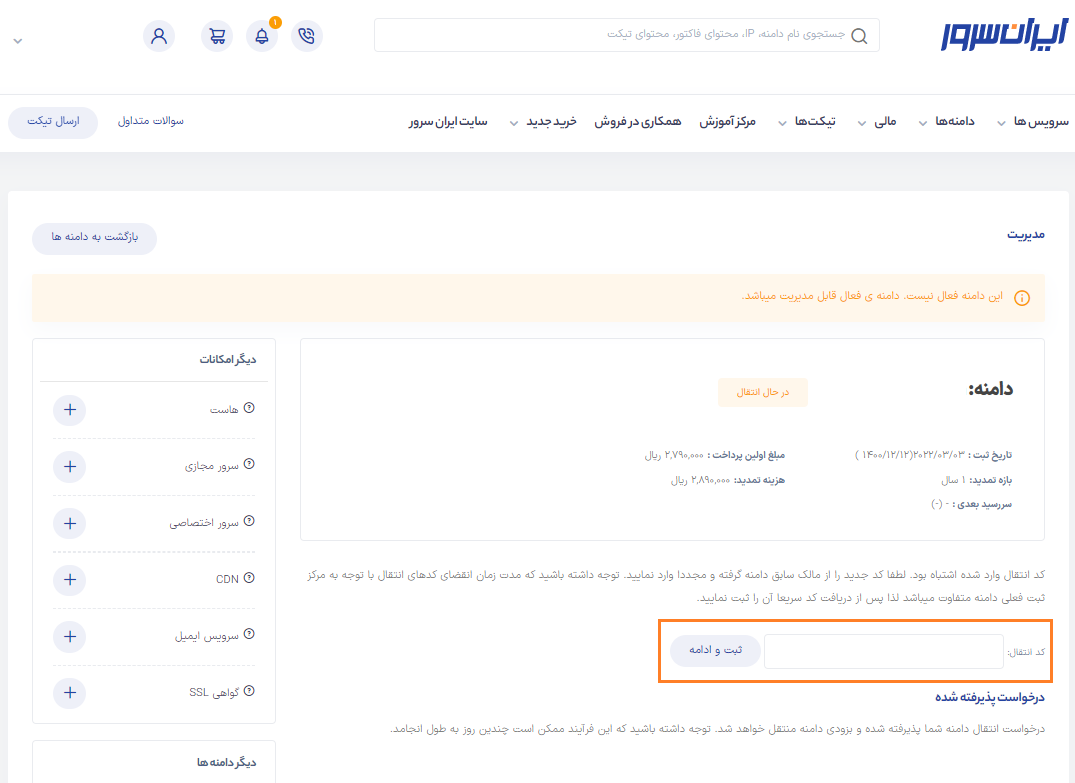Image resolution: width=1075 pixels, height=783 pixels.
Task: Click the plus icon beside گواهی SSL
Action: point(69,692)
